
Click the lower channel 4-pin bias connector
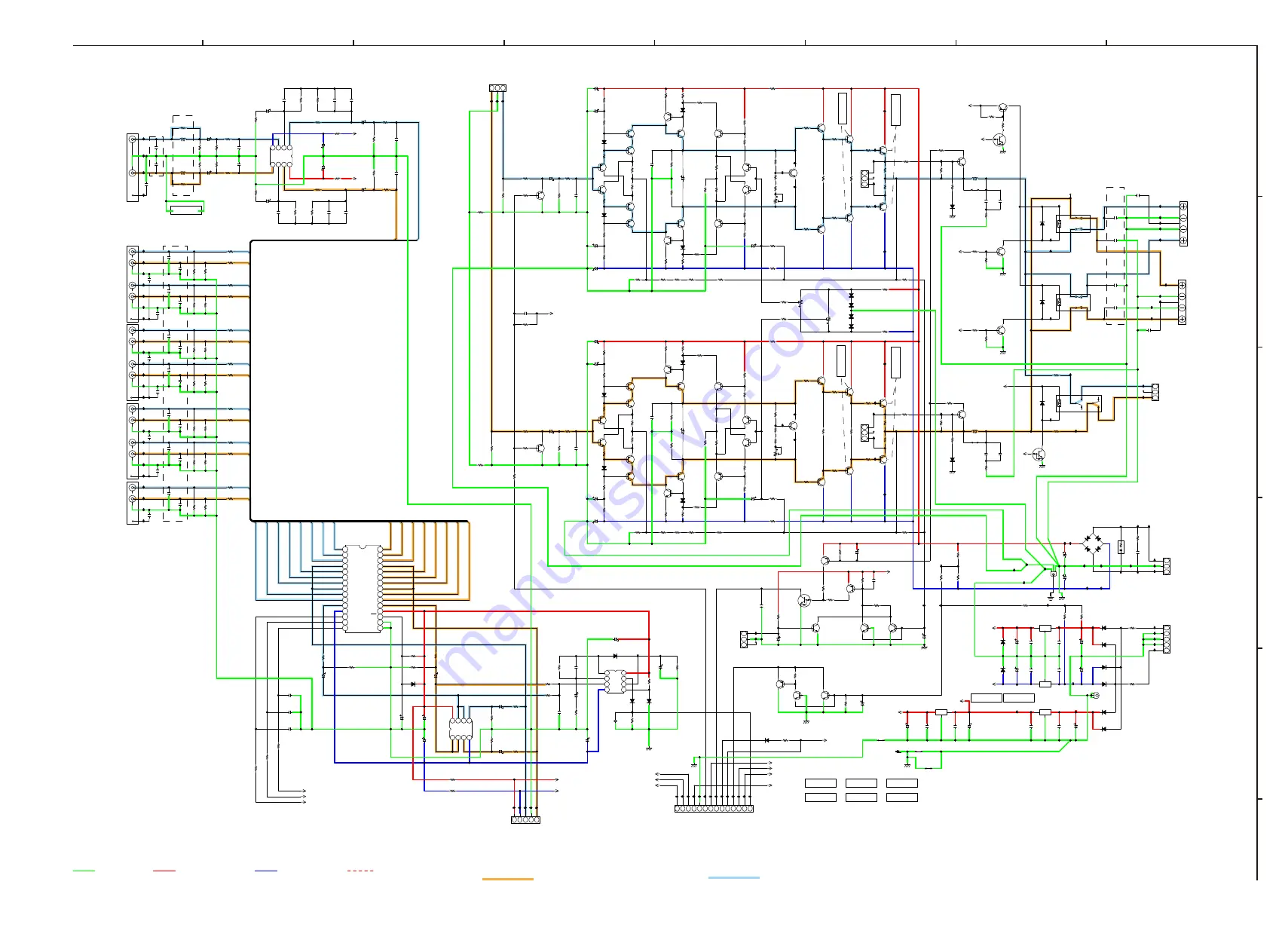point(864,433)
